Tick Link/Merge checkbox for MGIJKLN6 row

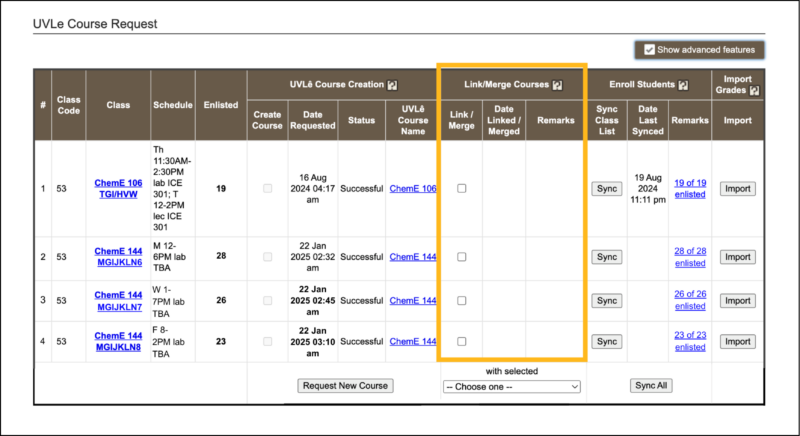461,257
